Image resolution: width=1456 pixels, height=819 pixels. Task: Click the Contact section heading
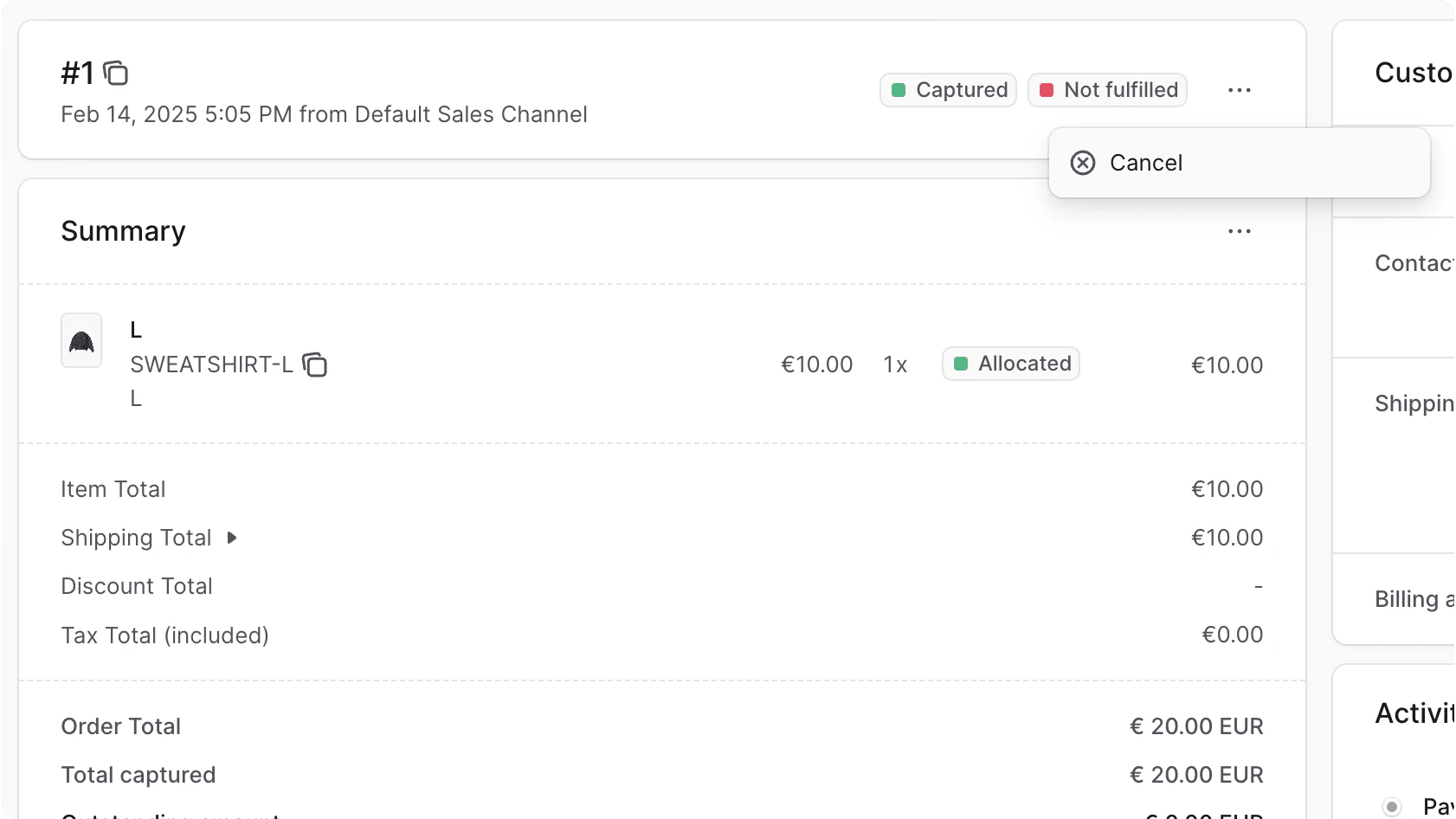click(1414, 263)
